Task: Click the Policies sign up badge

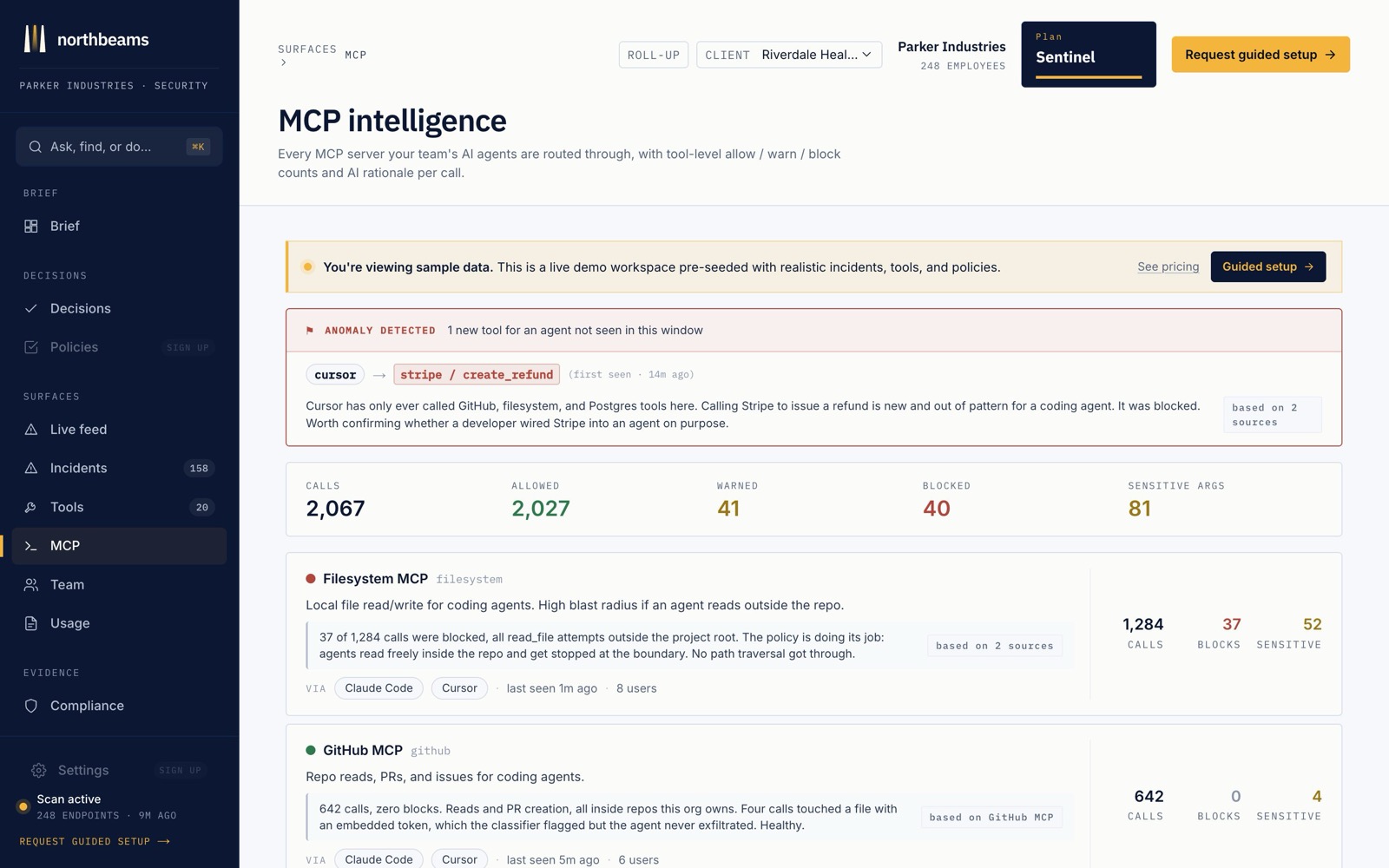Action: [x=188, y=348]
